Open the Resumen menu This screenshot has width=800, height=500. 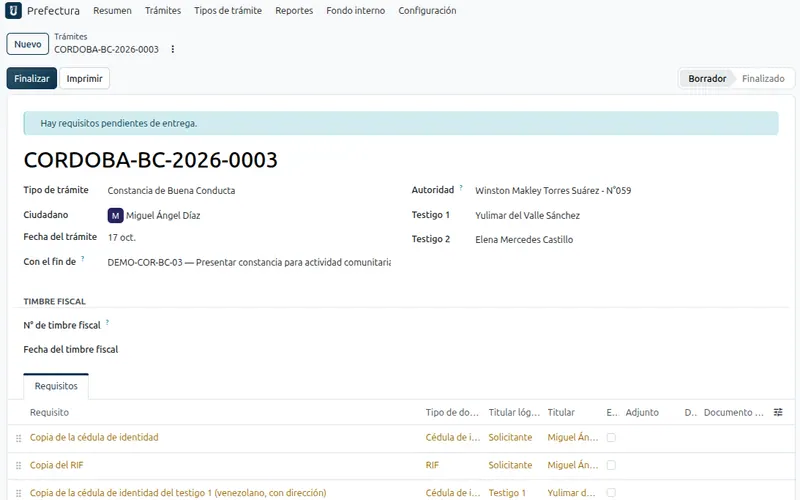(x=112, y=10)
